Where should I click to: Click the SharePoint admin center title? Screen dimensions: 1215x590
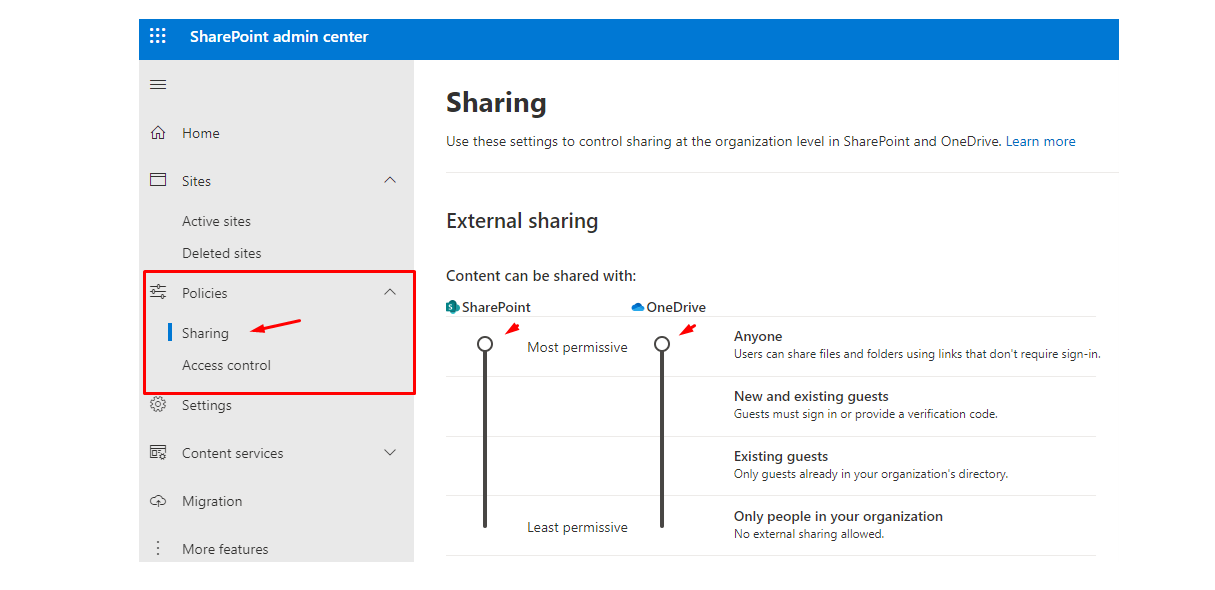pos(279,37)
